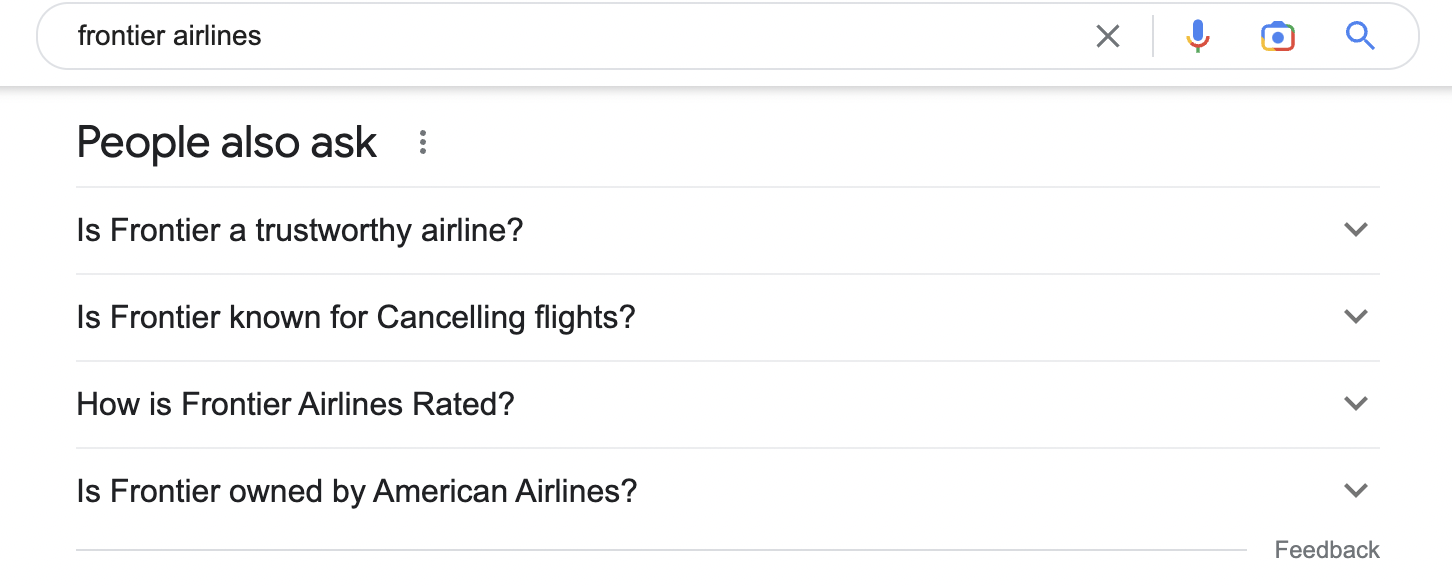Send Feedback on People also ask
This screenshot has height=586, width=1452.
[x=1327, y=549]
